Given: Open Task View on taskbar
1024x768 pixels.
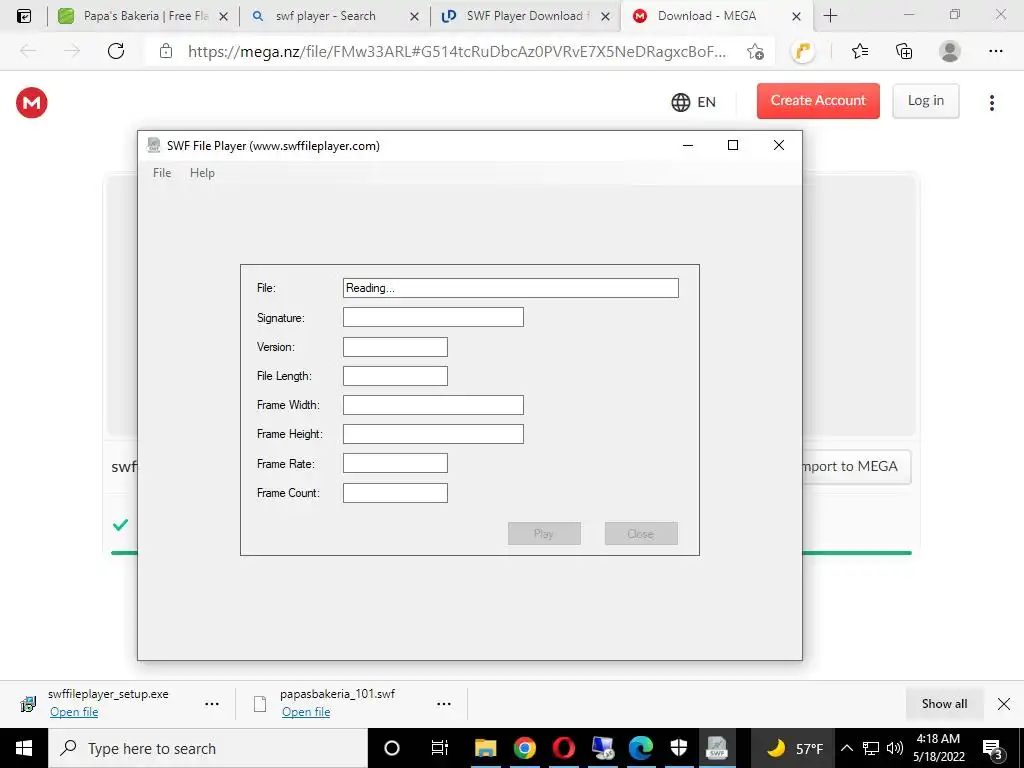Looking at the screenshot, I should pos(440,748).
